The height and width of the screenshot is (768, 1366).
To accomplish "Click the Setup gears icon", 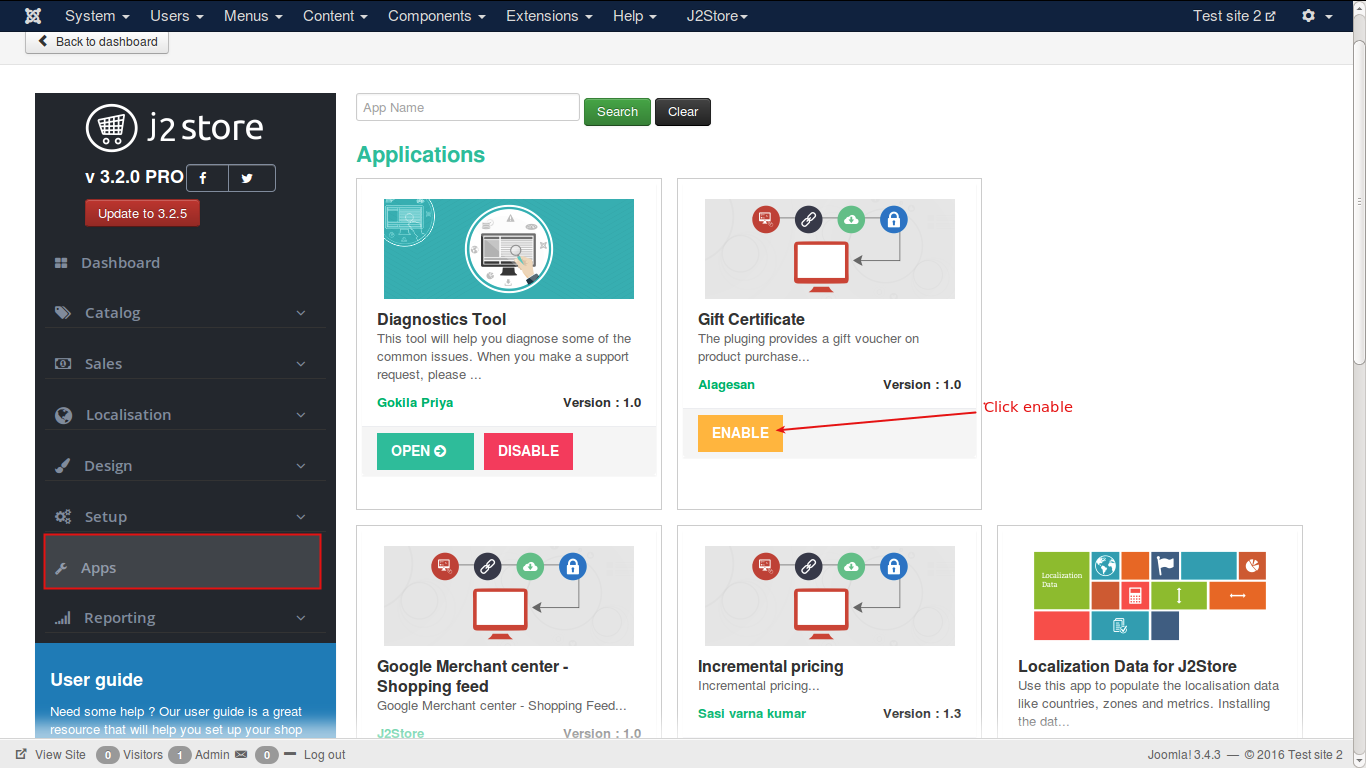I will click(x=63, y=517).
